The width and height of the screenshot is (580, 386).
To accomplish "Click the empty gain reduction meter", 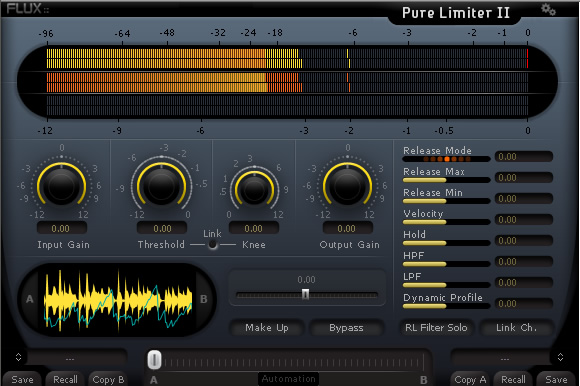I will (287, 106).
